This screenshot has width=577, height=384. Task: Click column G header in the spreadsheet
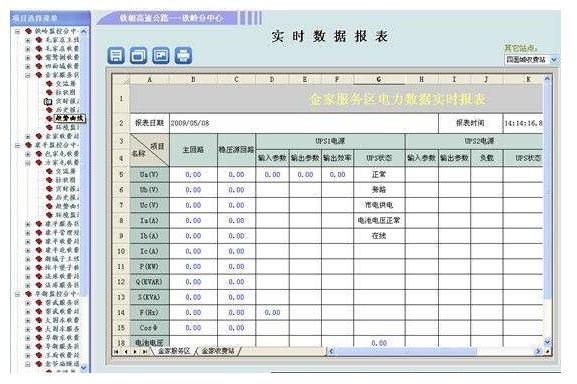(x=379, y=79)
